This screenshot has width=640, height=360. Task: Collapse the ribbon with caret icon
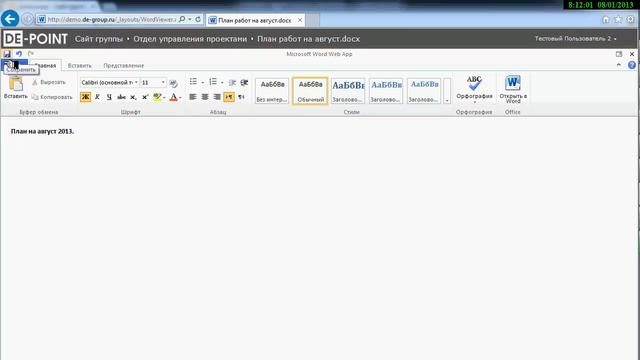[x=619, y=65]
